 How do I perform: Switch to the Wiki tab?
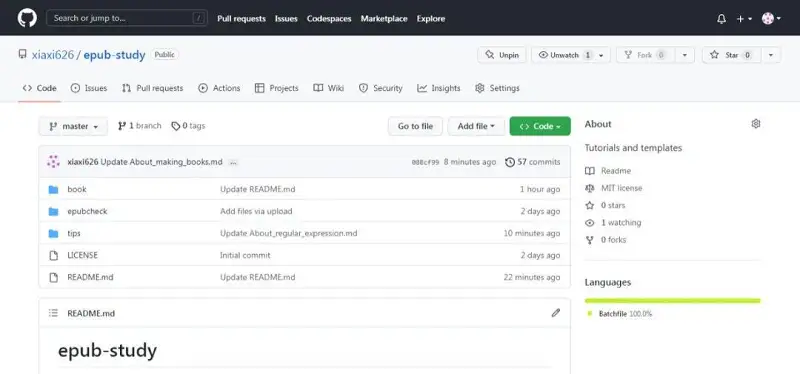click(x=329, y=88)
